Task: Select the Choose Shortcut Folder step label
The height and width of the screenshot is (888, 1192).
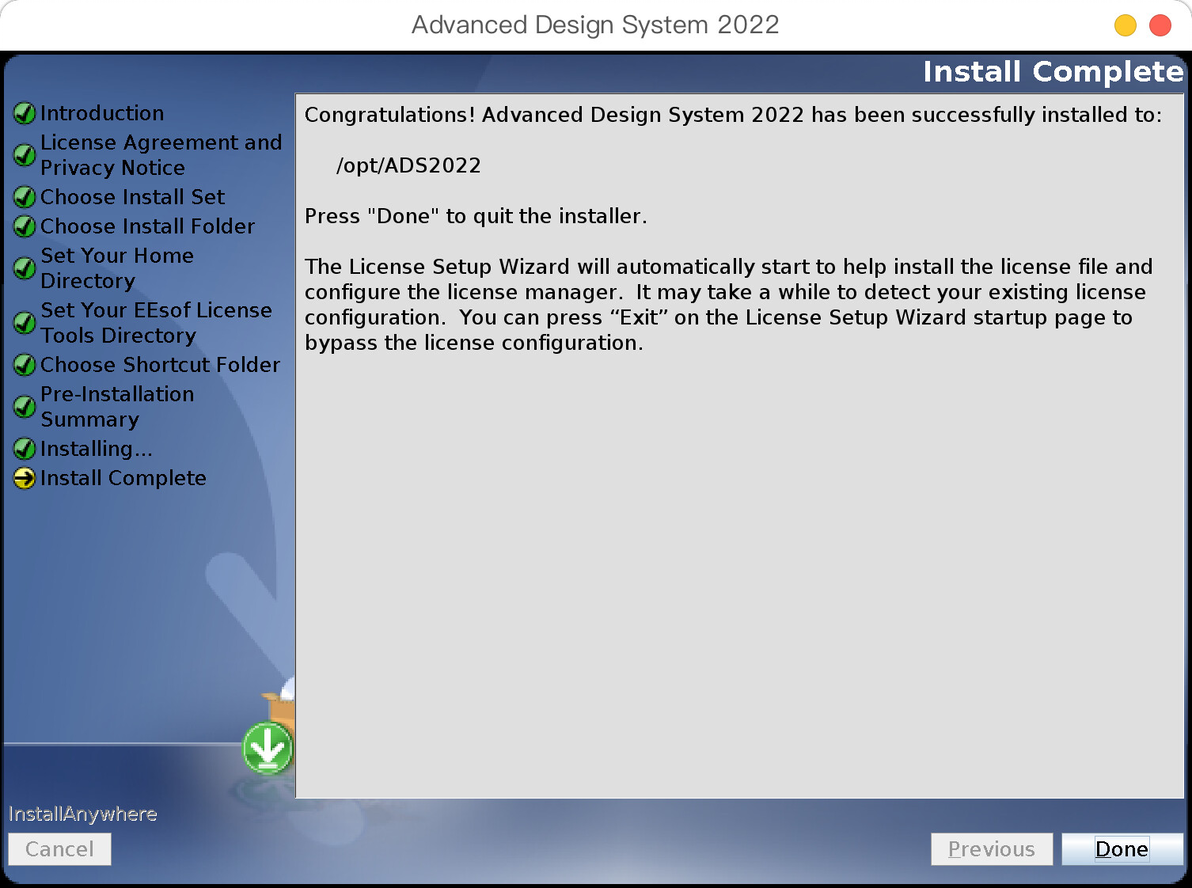Action: click(160, 365)
